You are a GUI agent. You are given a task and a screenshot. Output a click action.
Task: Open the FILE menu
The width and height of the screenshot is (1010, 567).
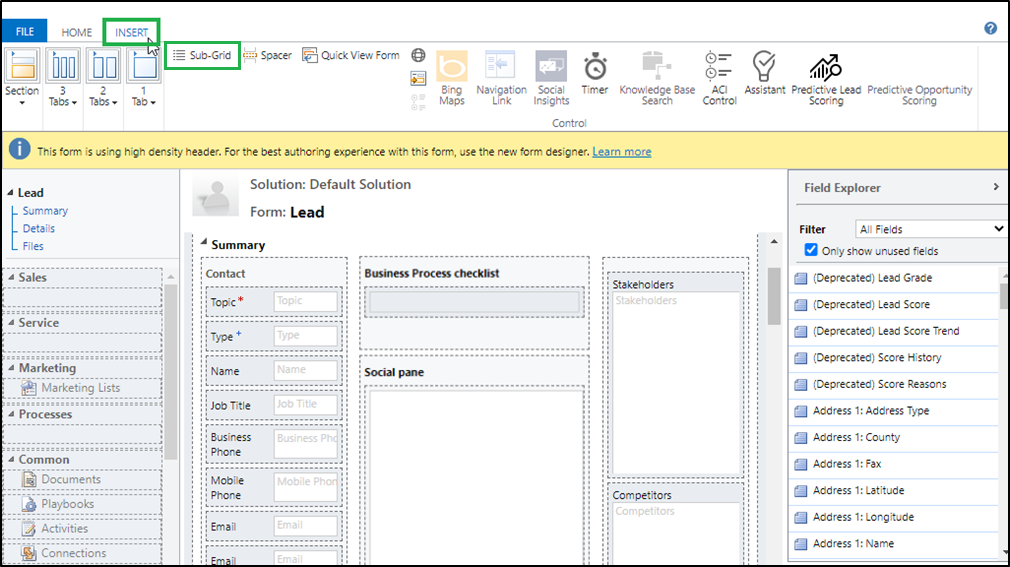tap(25, 32)
